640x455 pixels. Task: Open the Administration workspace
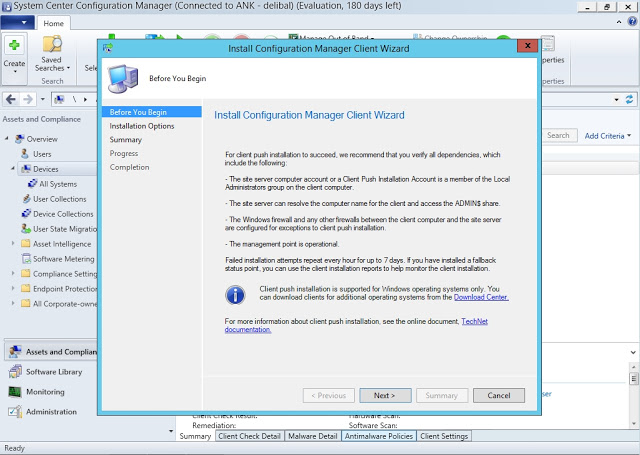tap(50, 412)
